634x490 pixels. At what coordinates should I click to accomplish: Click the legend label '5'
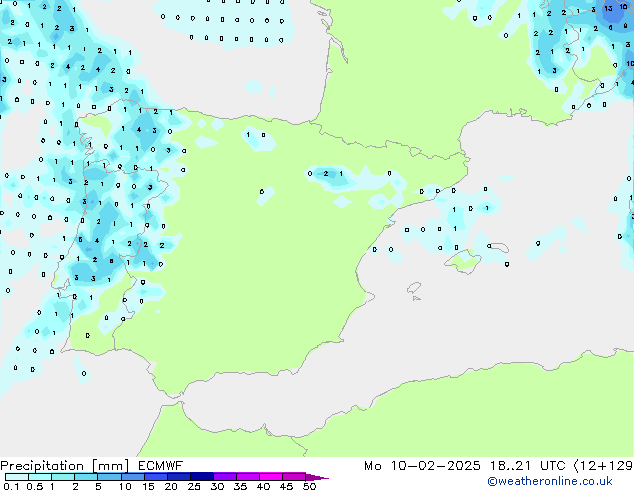tap(98, 486)
